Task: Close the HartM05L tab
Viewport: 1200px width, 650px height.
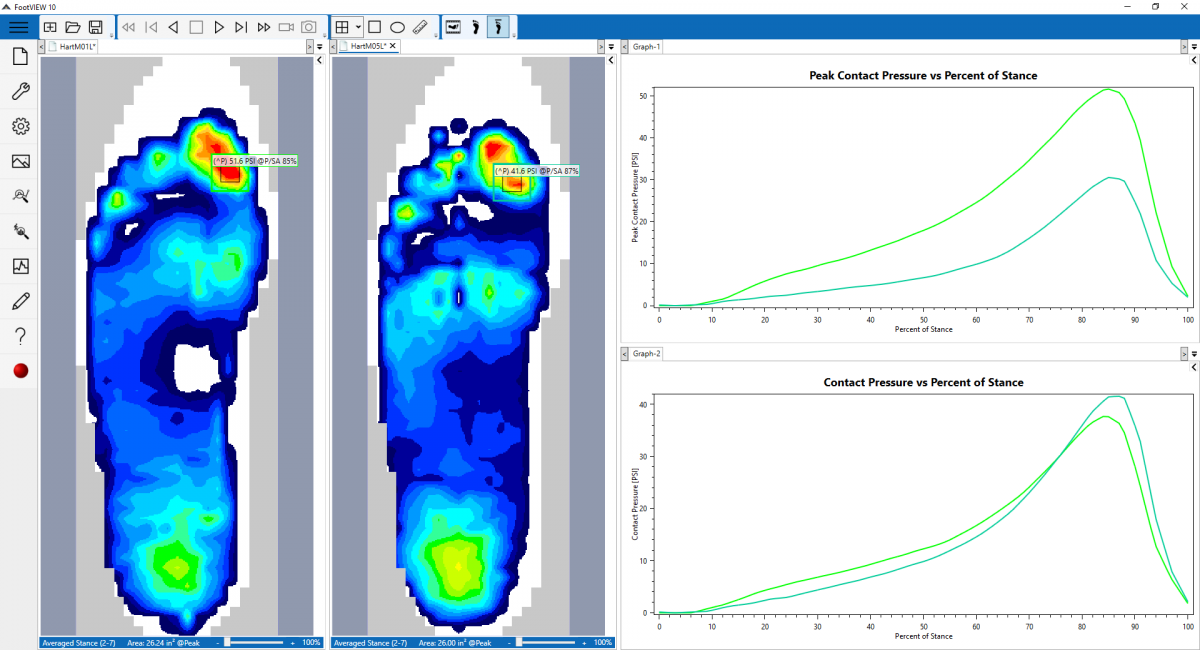Action: (x=393, y=47)
